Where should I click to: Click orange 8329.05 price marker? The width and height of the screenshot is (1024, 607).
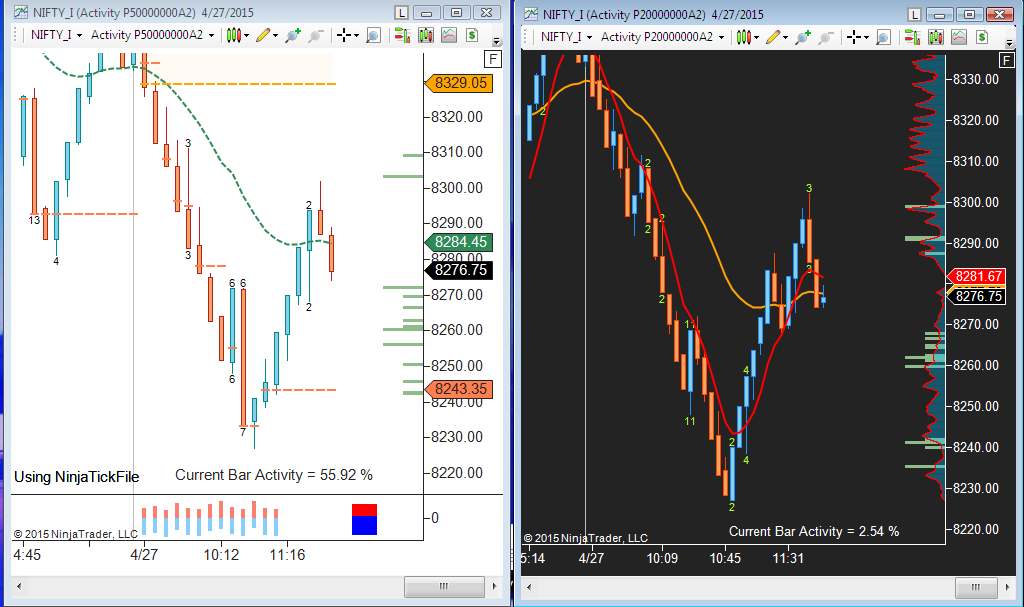point(459,83)
